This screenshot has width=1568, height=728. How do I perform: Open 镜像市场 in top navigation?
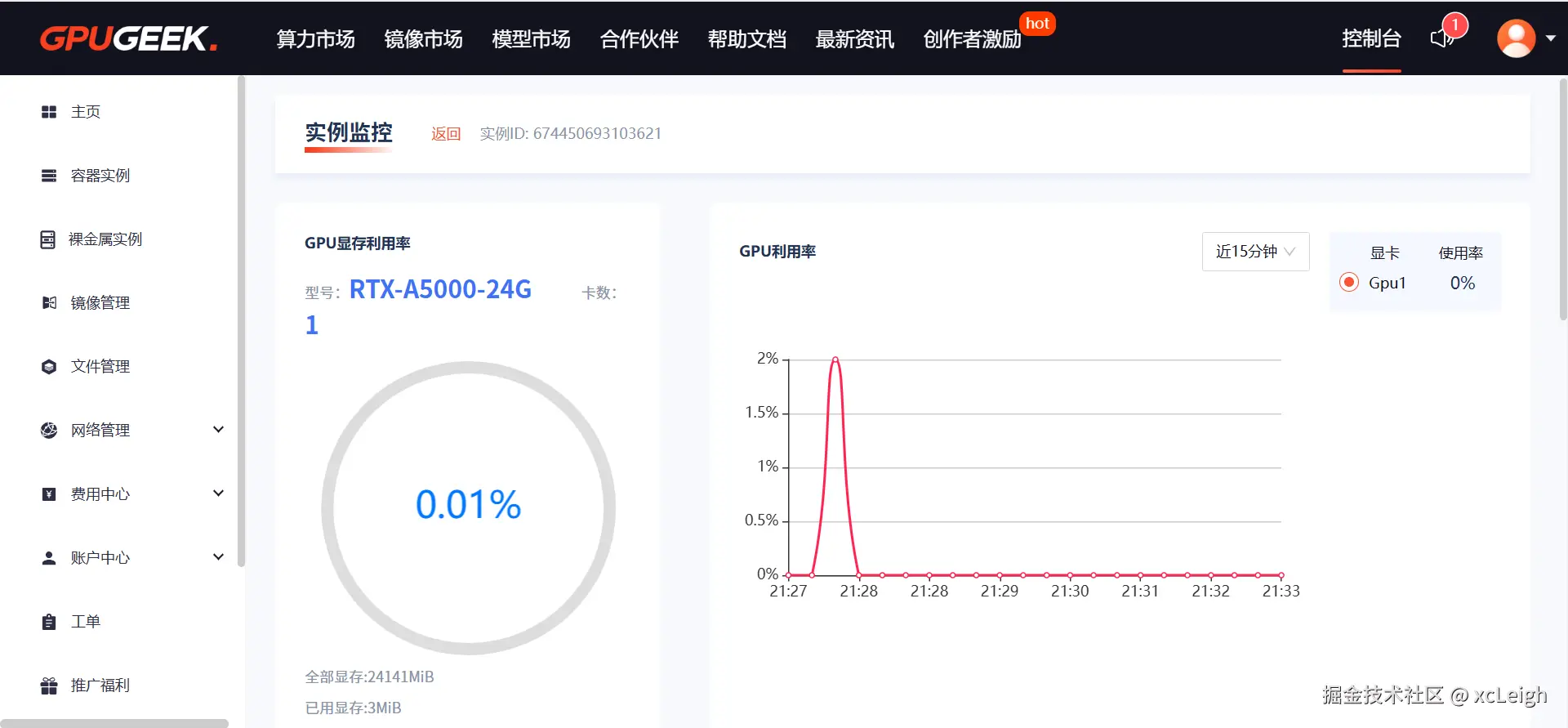[x=423, y=39]
